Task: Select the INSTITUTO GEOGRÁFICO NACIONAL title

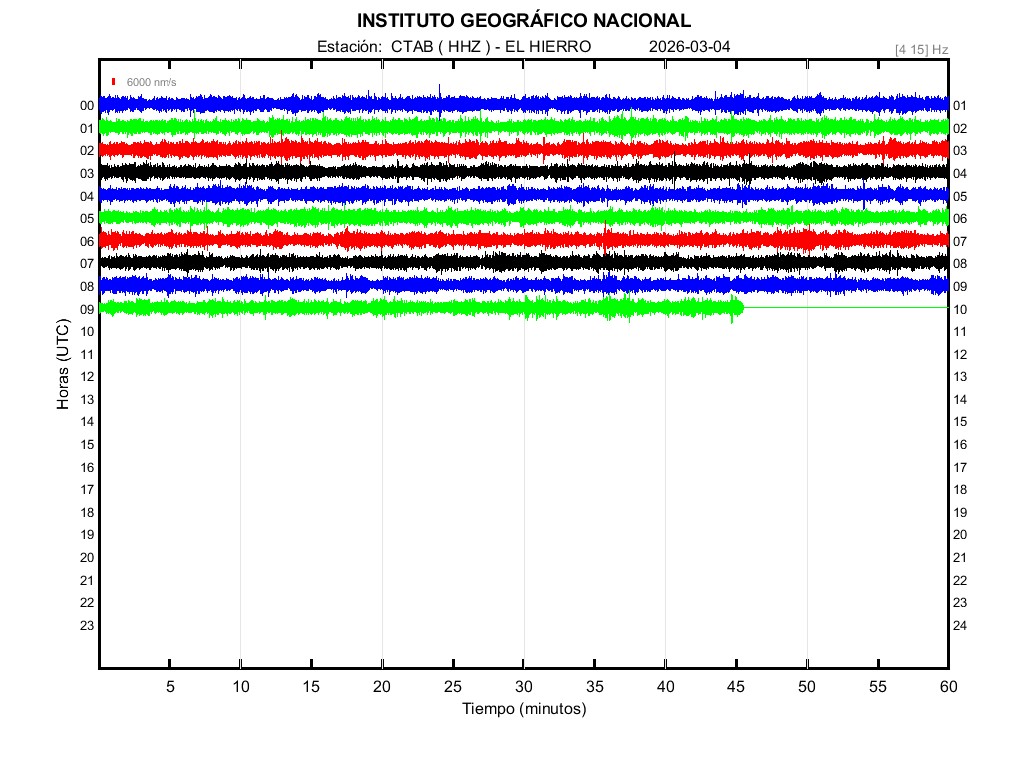Action: pyautogui.click(x=523, y=20)
